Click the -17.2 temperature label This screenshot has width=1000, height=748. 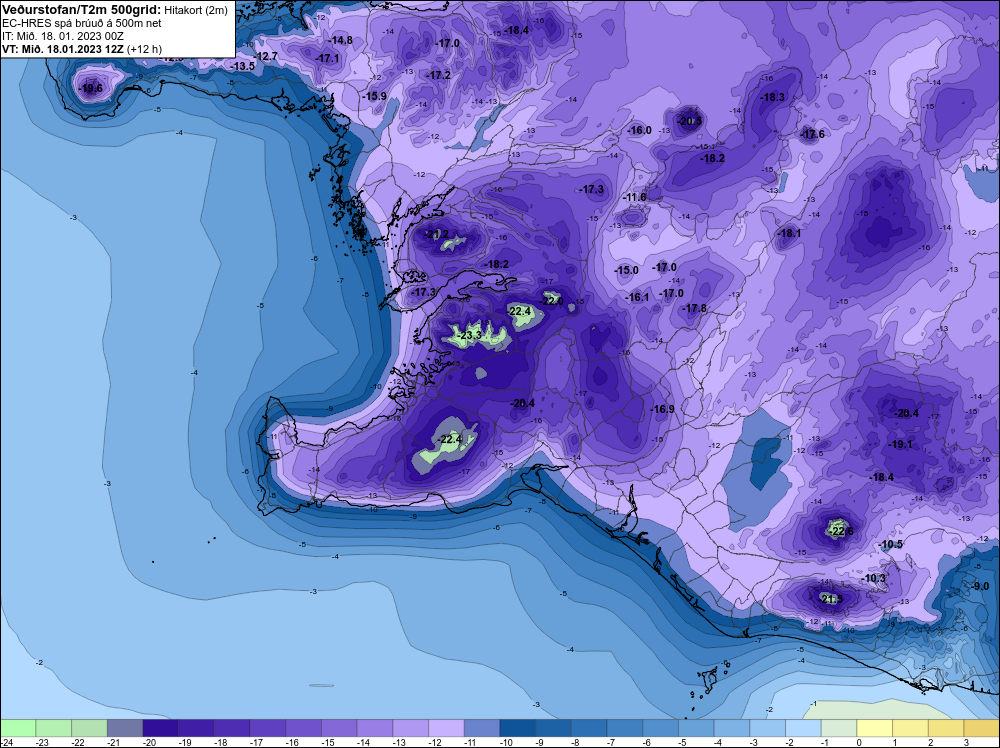(x=439, y=75)
